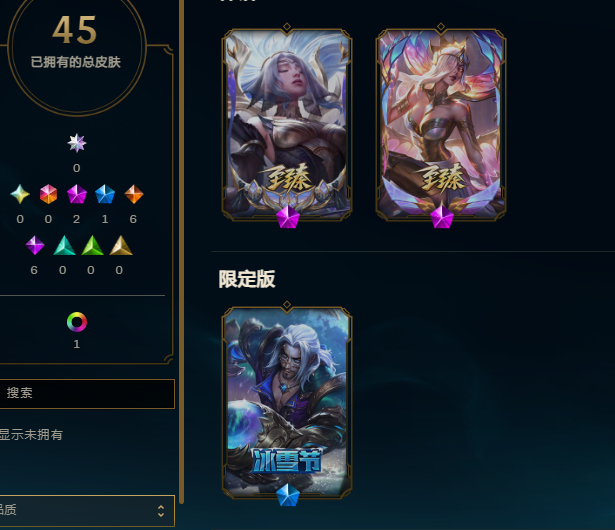Click the up-down arrows on 品质 dropdown

(x=161, y=511)
